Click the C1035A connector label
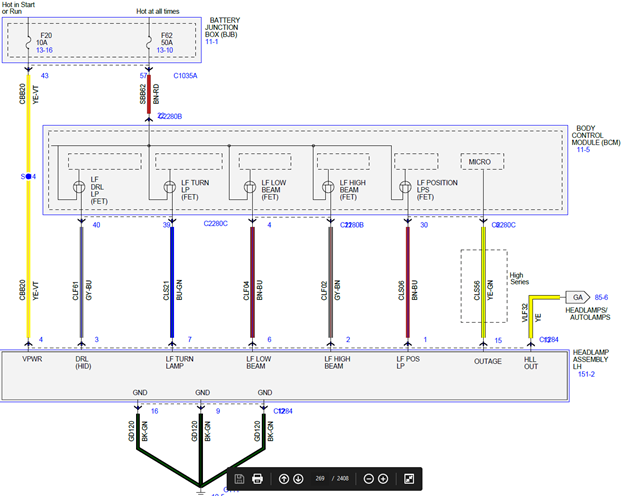624x496 pixels. pos(185,76)
